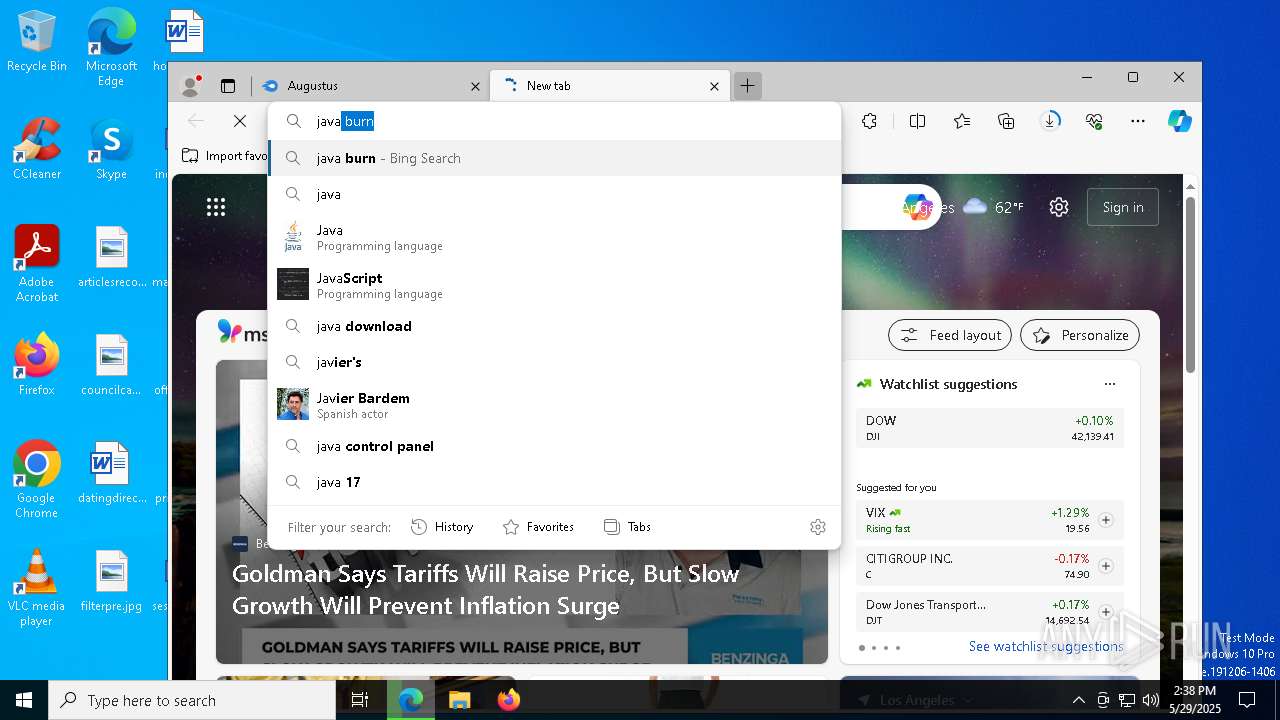Filter search by Favorites
Image resolution: width=1280 pixels, height=720 pixels.
538,527
